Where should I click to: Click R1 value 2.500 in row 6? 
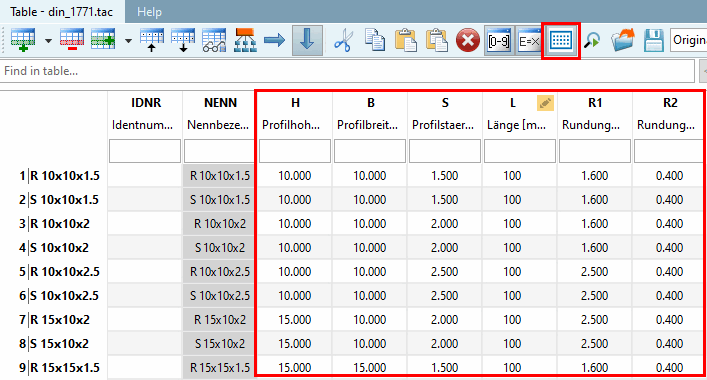click(595, 296)
